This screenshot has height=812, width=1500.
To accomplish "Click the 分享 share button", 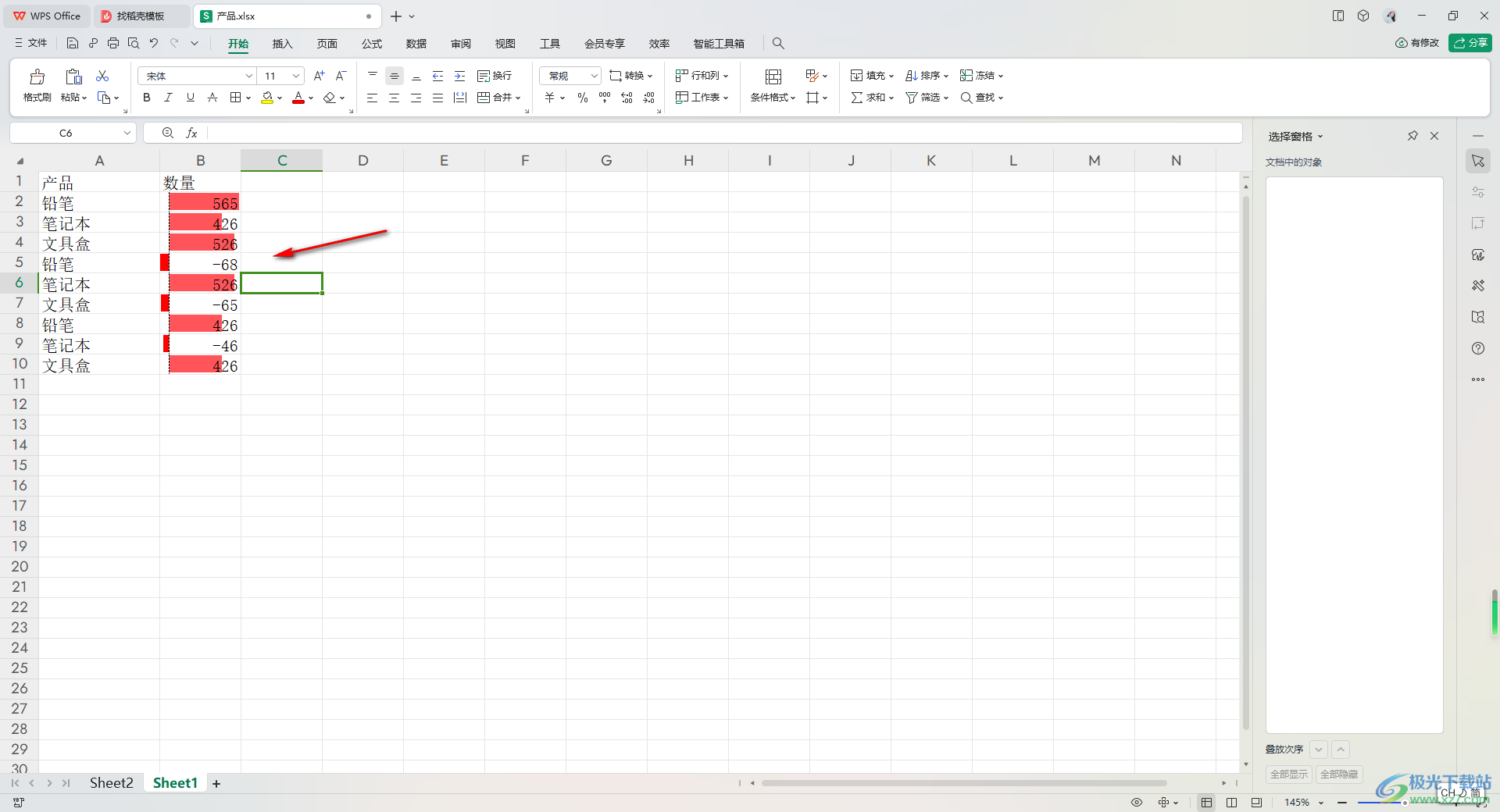I will (x=1470, y=43).
